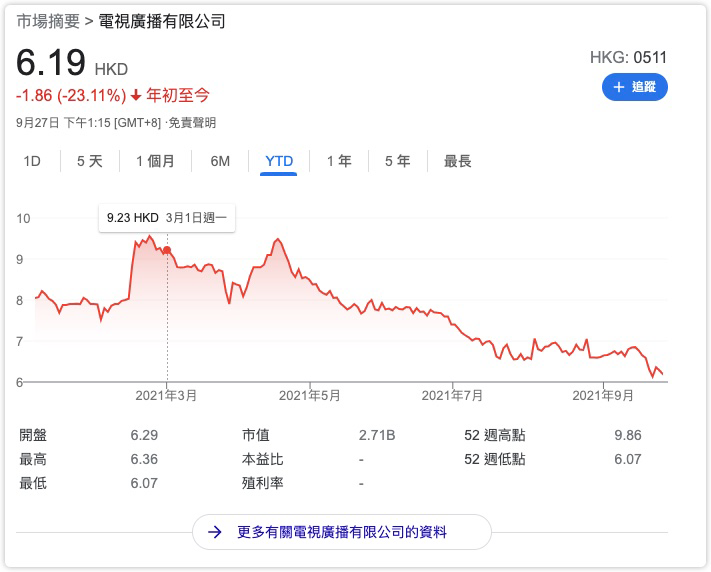Image resolution: width=711 pixels, height=572 pixels.
Task: Click the 殖利率 label
Action: [263, 483]
